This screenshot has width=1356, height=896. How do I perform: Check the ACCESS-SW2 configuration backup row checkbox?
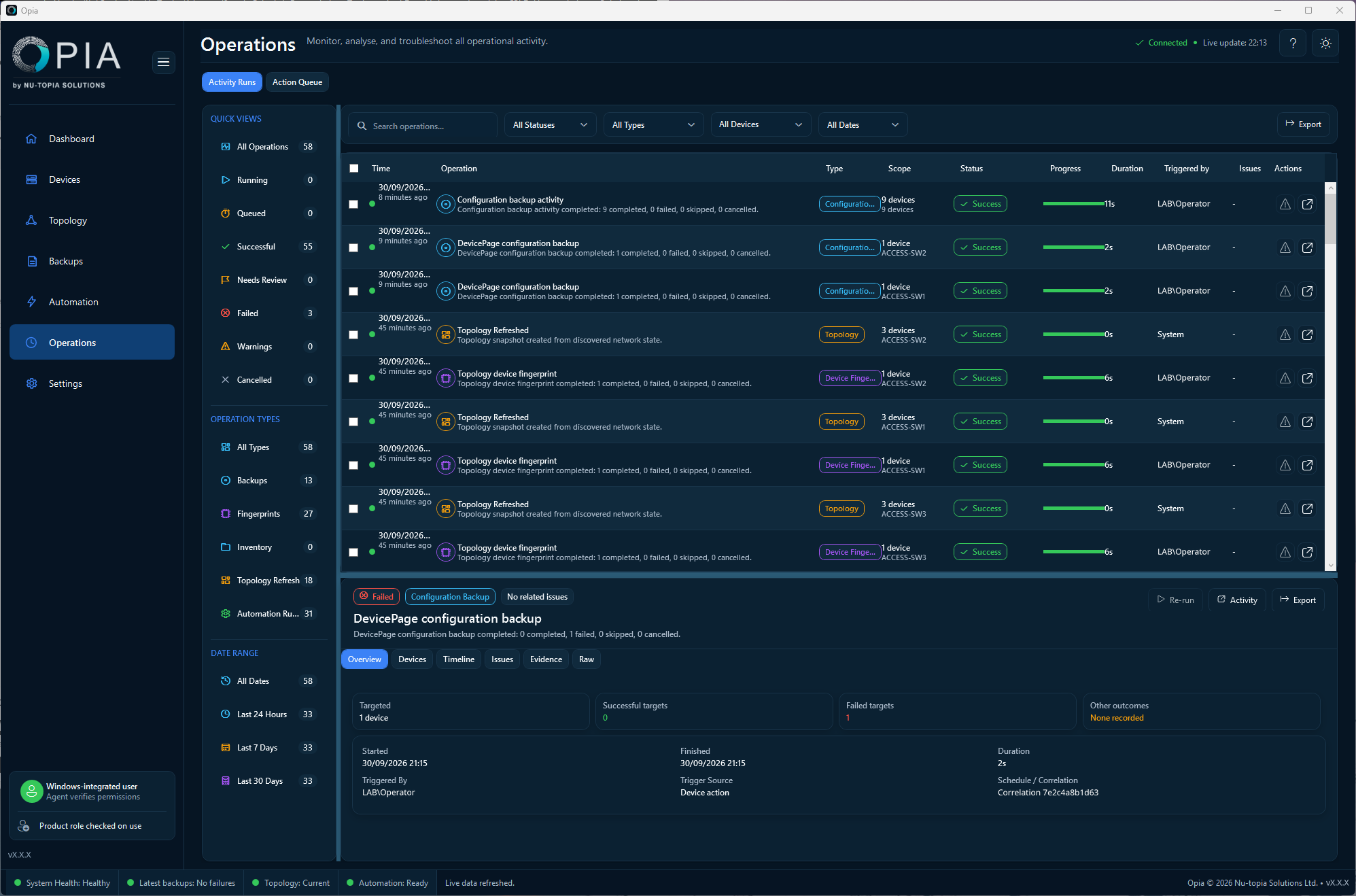(353, 247)
